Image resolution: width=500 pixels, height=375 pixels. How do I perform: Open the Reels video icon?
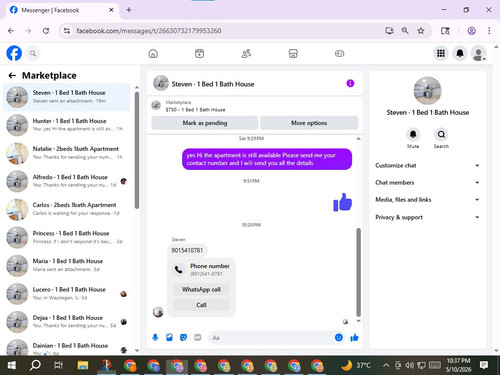199,53
